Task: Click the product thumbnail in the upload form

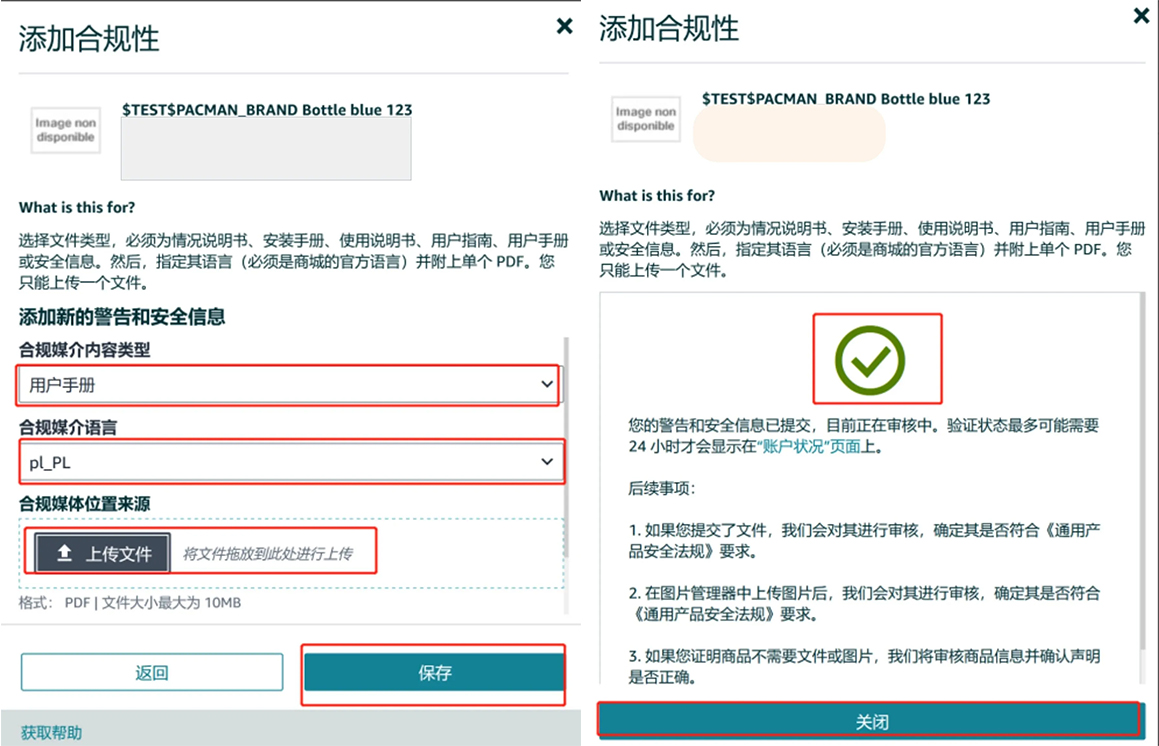Action: 66,130
